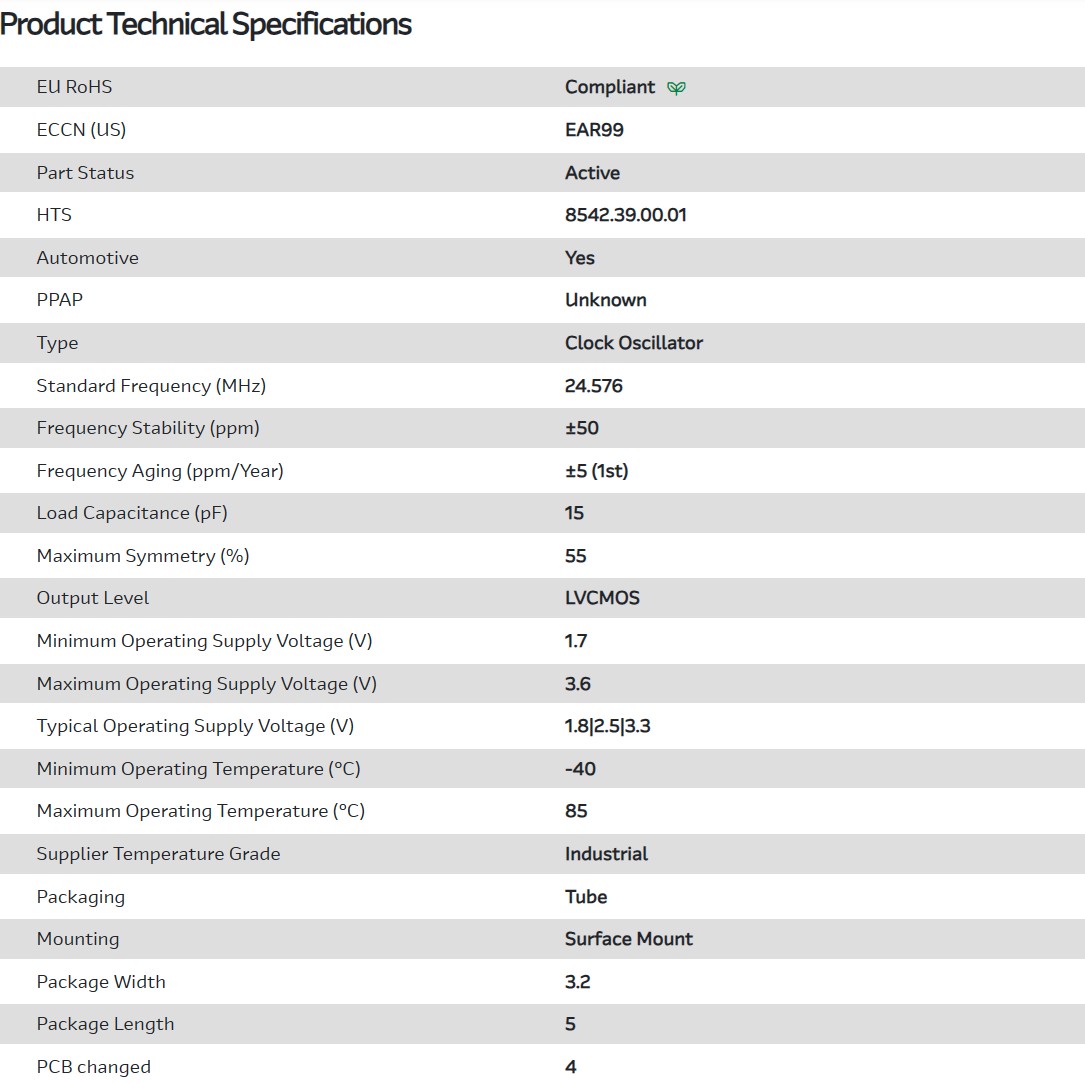Image resolution: width=1085 pixels, height=1084 pixels.
Task: Click the 'Automotive' row label
Action: [88, 258]
